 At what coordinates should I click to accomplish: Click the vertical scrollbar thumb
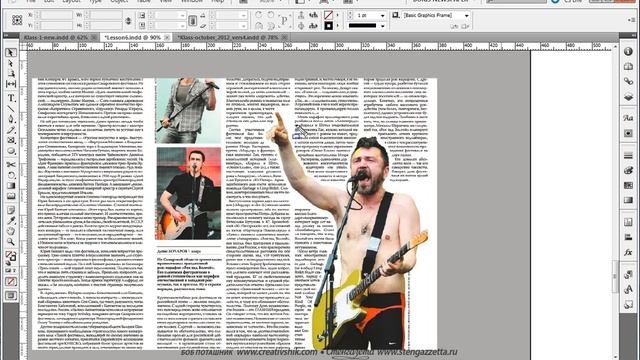point(615,276)
